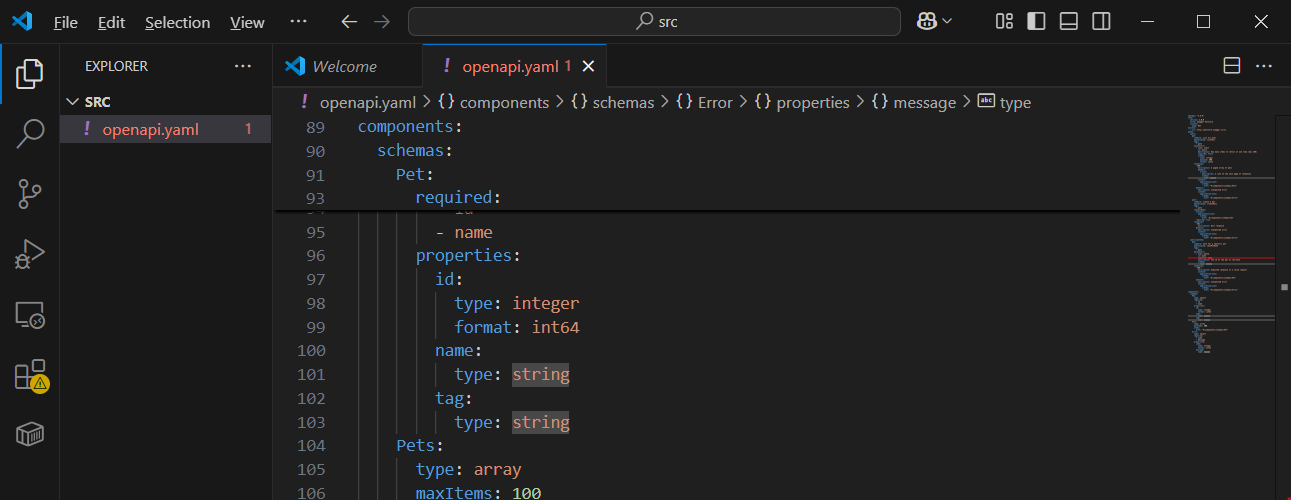Collapse the SRC folder section
The image size is (1291, 500).
pos(72,102)
